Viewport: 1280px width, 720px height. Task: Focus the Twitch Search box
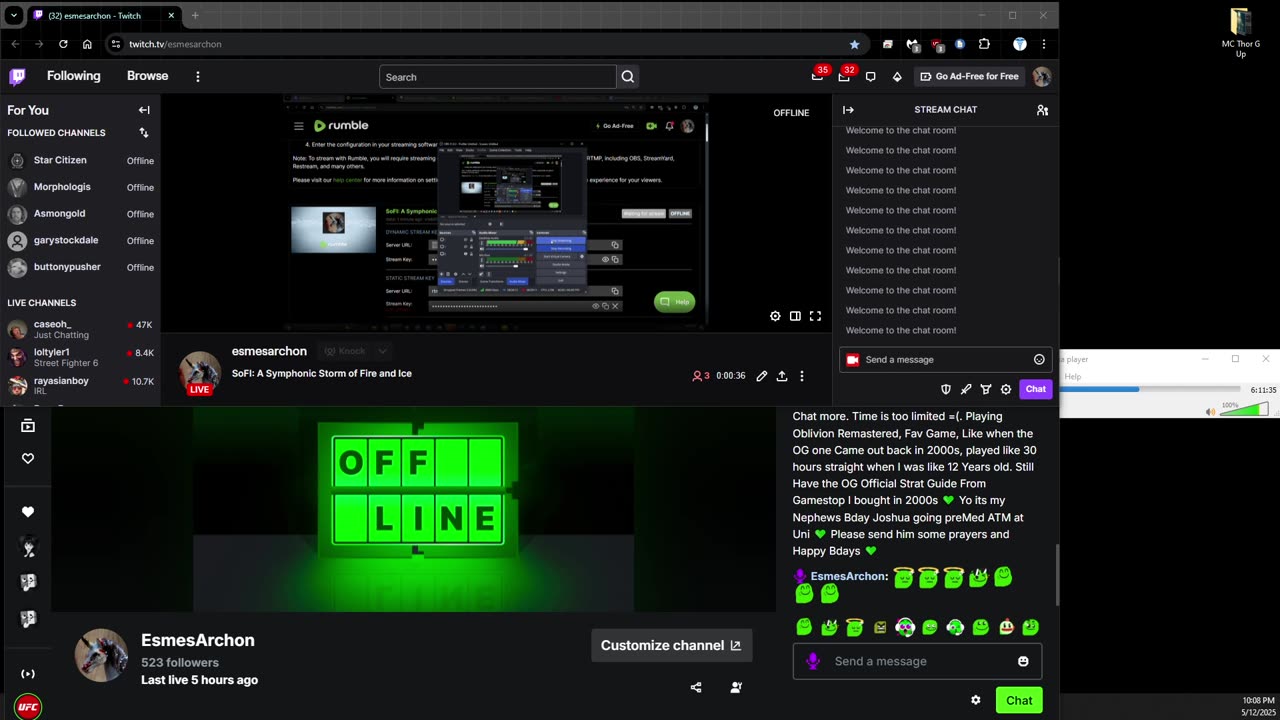(x=497, y=77)
